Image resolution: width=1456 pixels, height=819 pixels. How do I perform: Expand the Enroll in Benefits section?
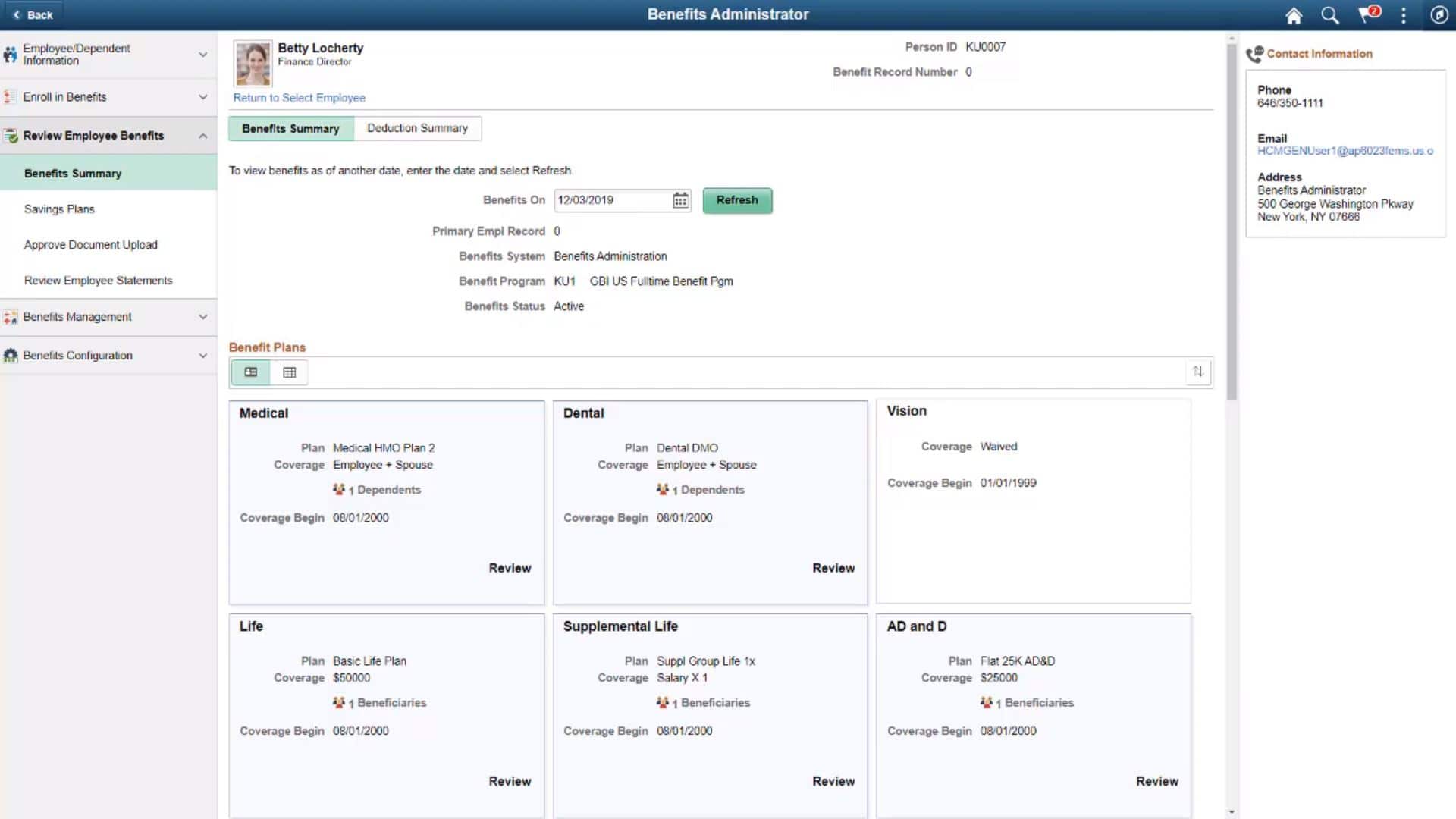point(202,96)
